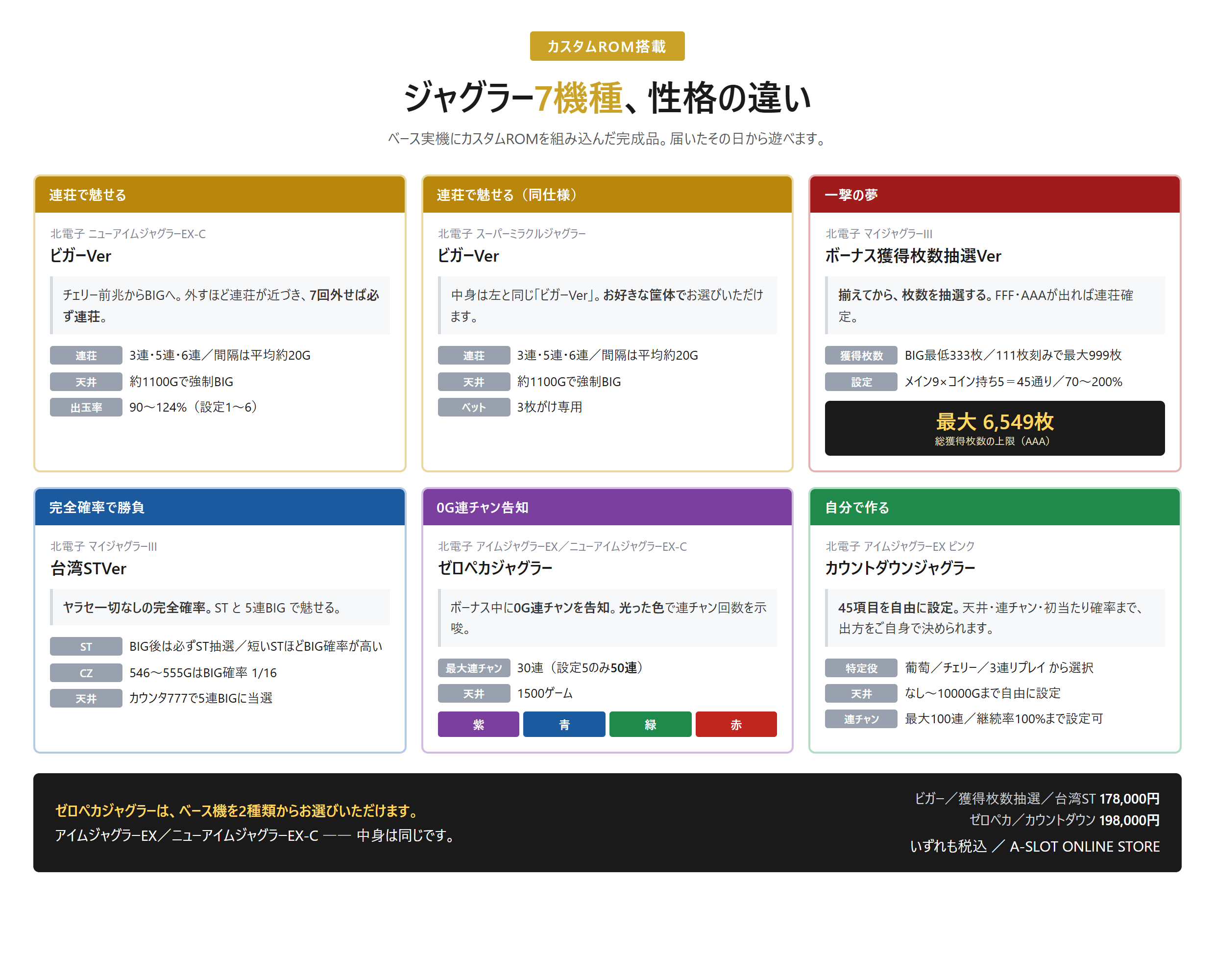Click the value 546～555GはBIG確率 1/16
Image resolution: width=1215 pixels, height=980 pixels.
tap(203, 673)
